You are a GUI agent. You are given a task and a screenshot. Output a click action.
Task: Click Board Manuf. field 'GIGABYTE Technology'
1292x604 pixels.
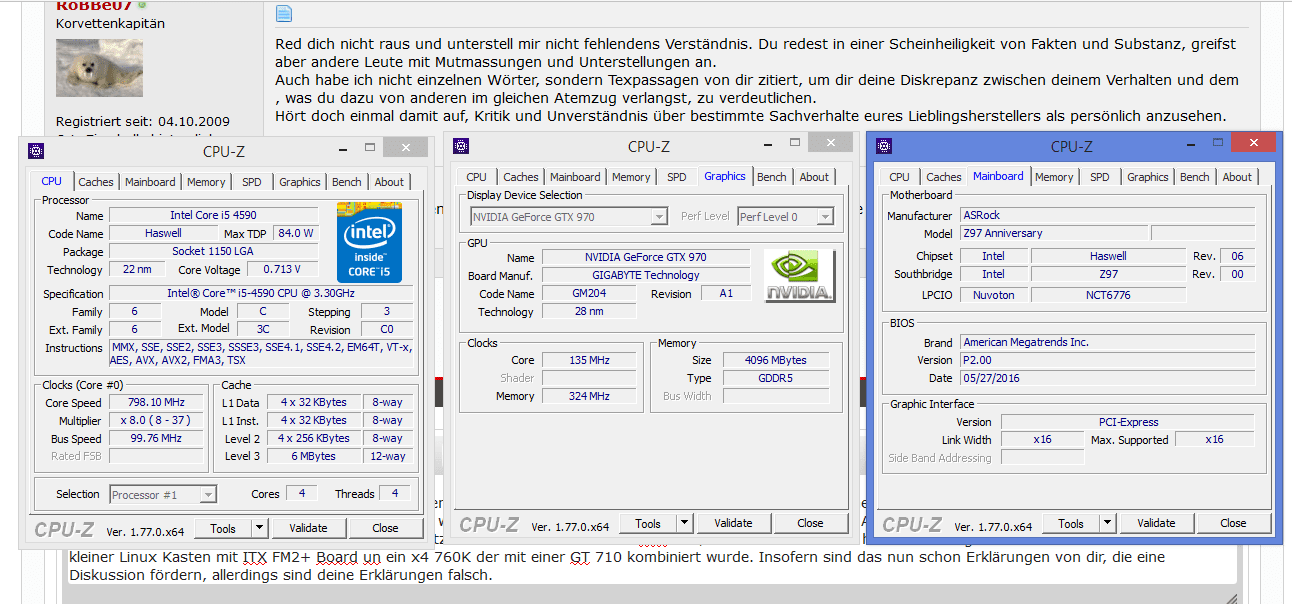click(x=646, y=275)
